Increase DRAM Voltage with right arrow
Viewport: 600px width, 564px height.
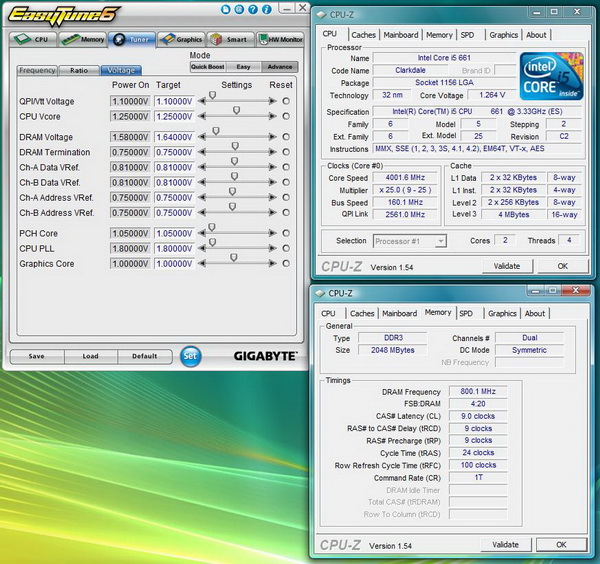point(272,137)
